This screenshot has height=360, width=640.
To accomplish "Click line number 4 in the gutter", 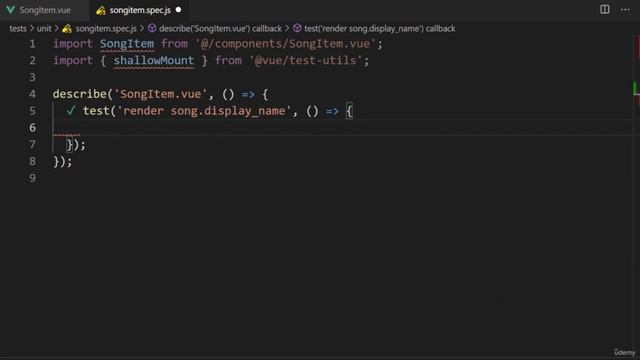I will pos(32,94).
